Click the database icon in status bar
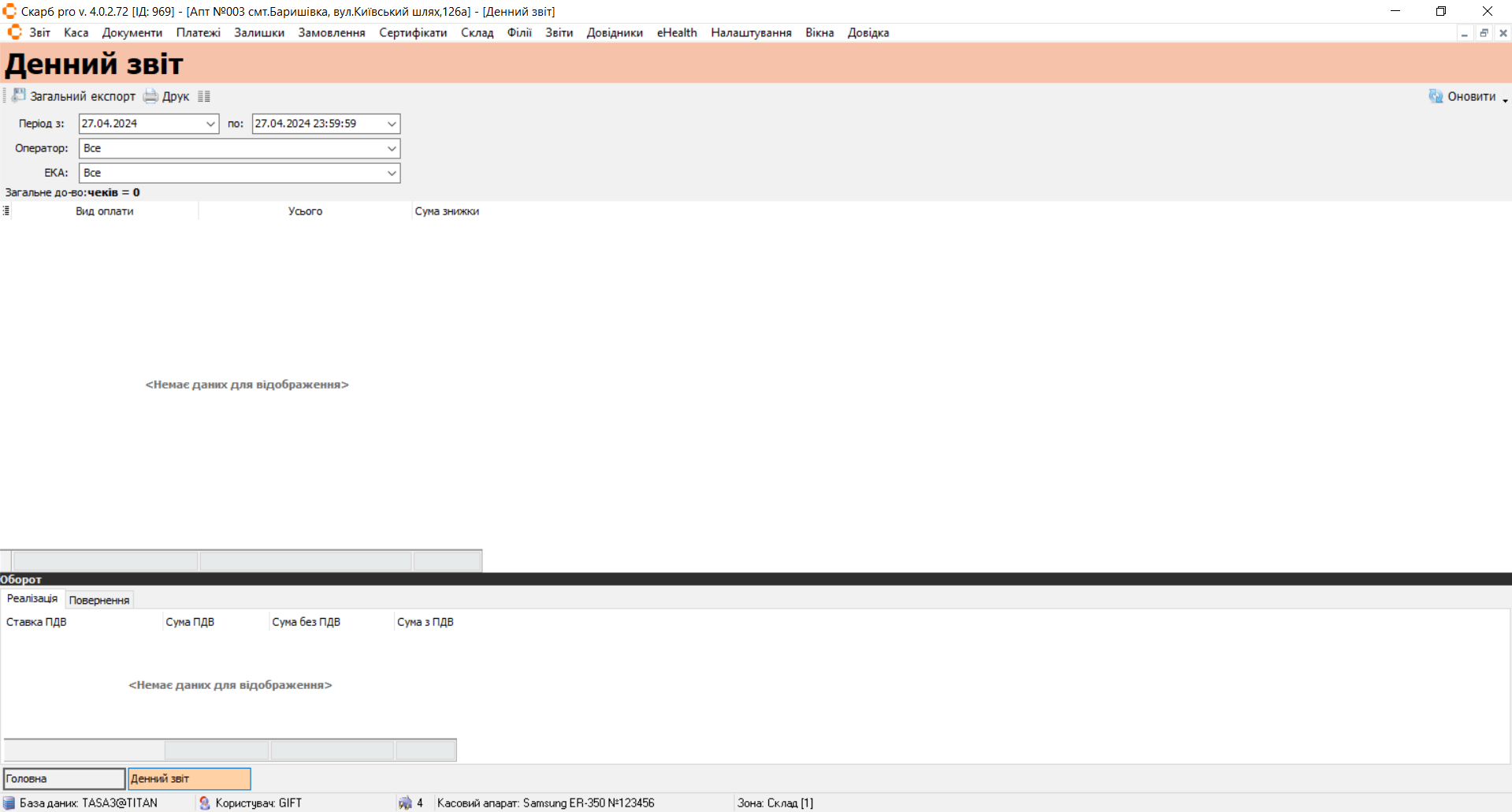1512x812 pixels. [x=9, y=803]
